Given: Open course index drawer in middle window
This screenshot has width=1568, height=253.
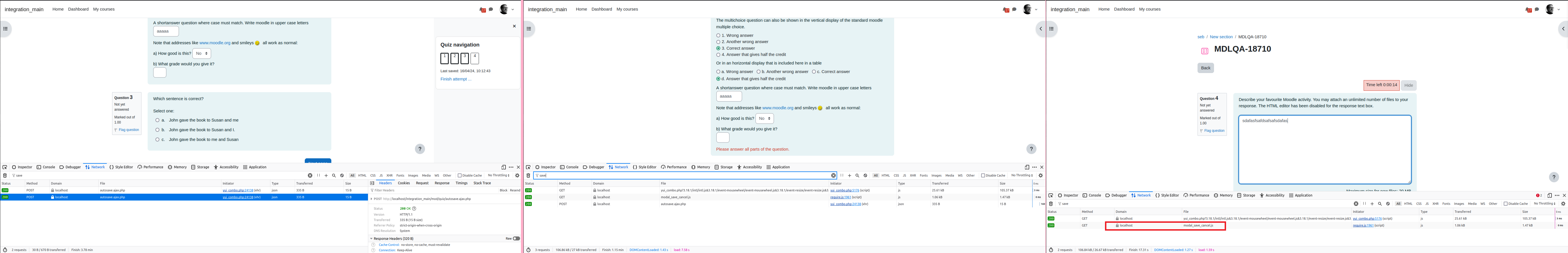Looking at the screenshot, I should [529, 29].
